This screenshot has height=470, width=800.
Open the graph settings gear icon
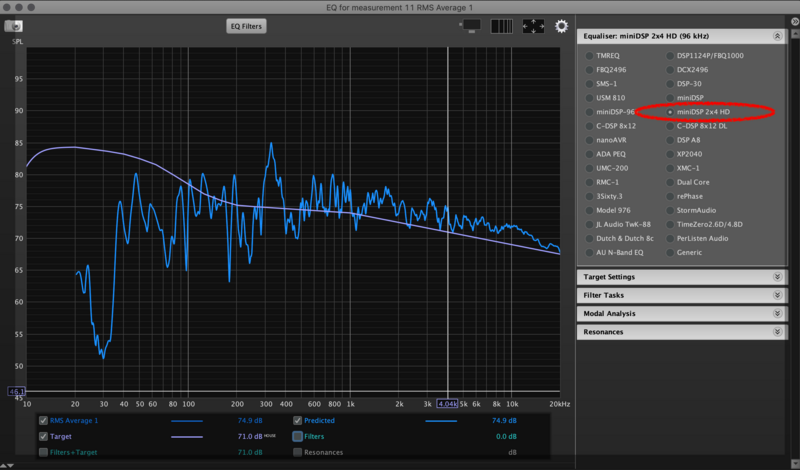[562, 26]
